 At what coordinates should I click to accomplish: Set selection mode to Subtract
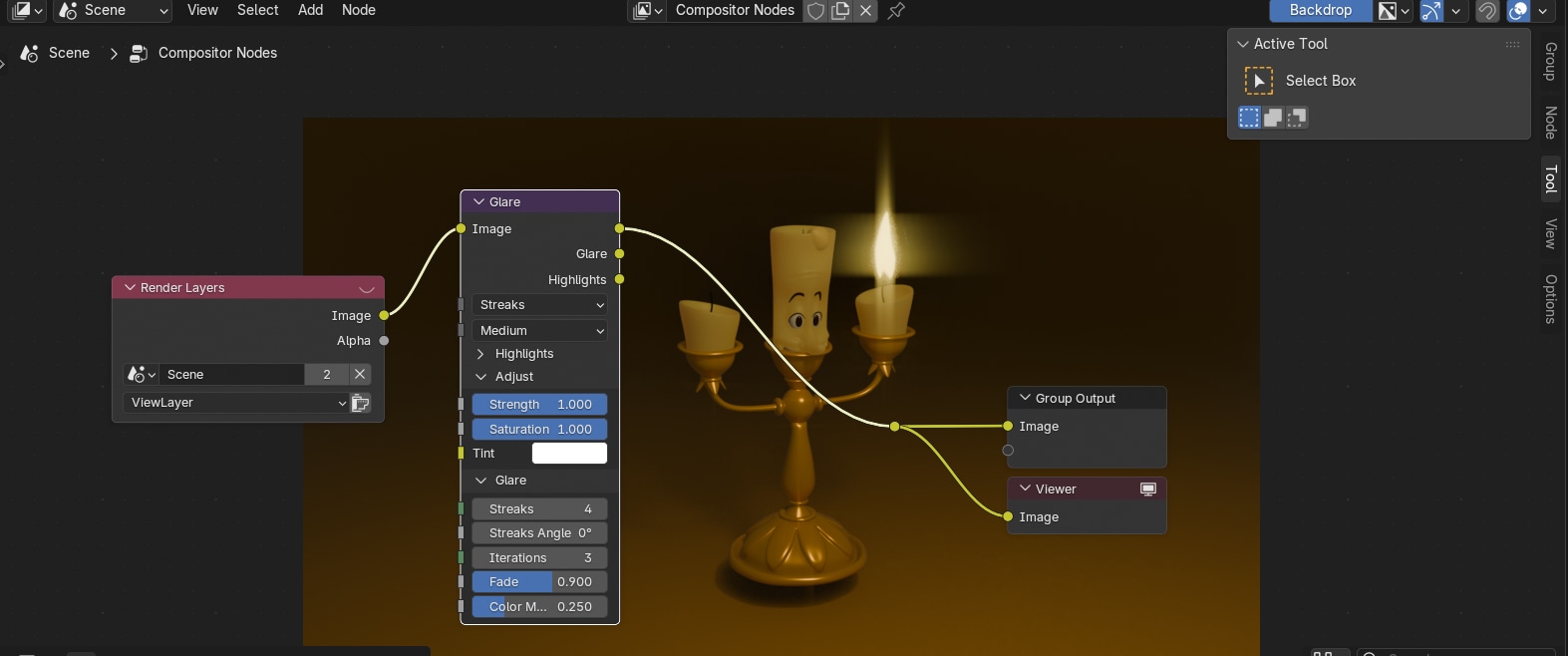[1297, 118]
